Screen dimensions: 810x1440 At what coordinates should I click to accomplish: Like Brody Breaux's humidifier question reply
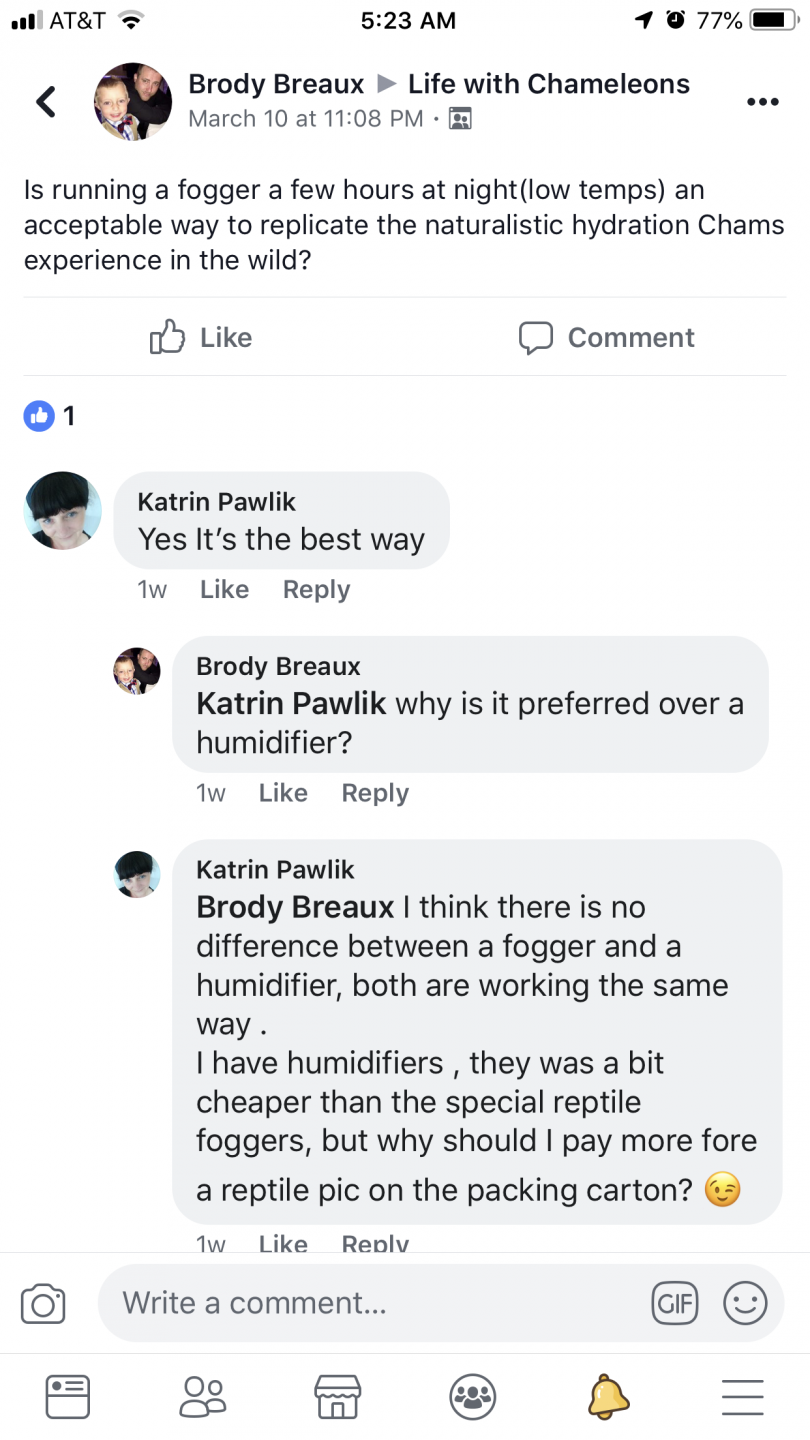[x=283, y=793]
